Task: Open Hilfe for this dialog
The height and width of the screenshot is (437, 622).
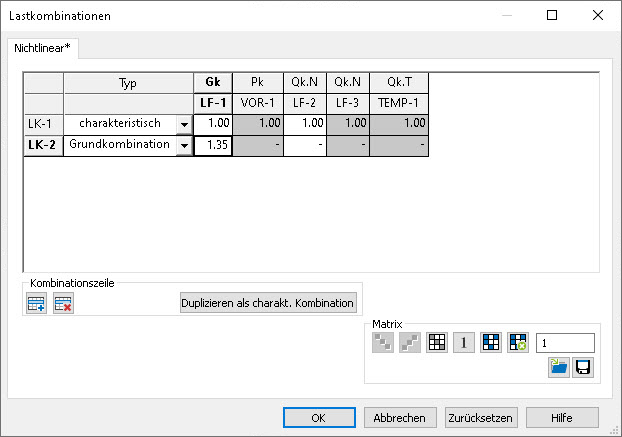Action: [x=562, y=417]
